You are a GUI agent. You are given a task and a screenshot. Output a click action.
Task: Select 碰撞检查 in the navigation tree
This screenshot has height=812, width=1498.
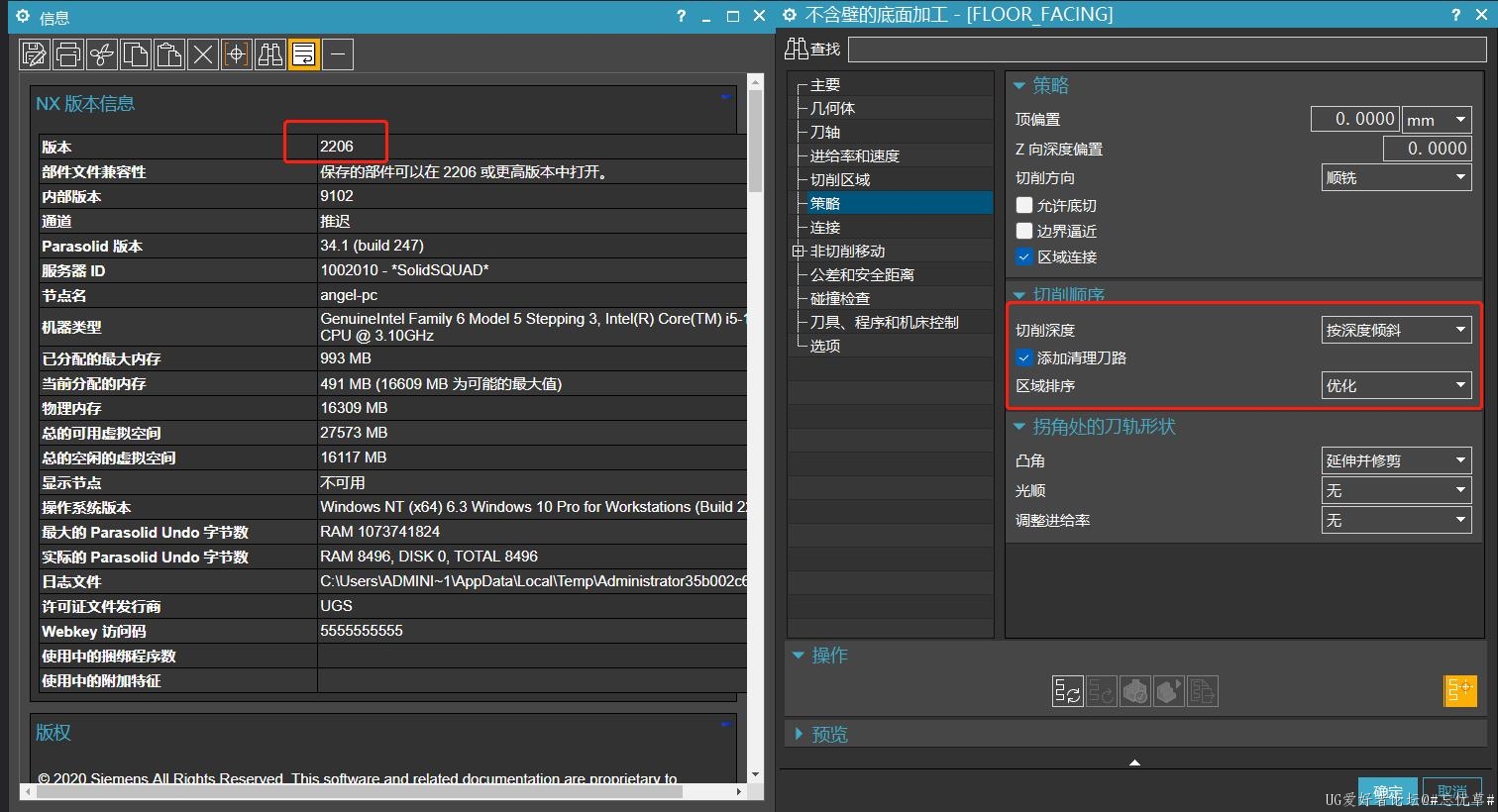(x=840, y=298)
